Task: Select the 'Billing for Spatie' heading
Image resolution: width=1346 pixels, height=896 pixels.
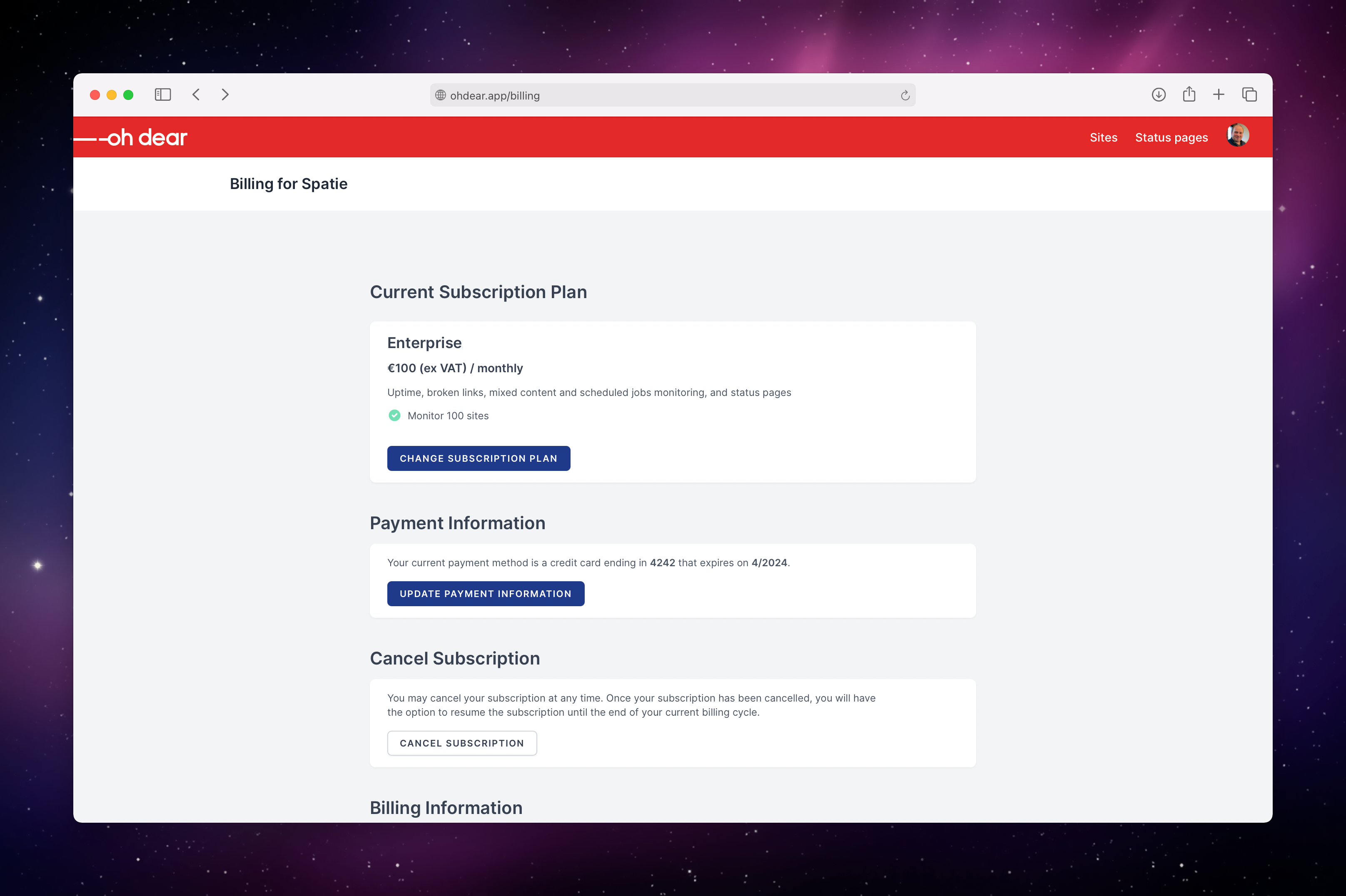Action: tap(289, 184)
